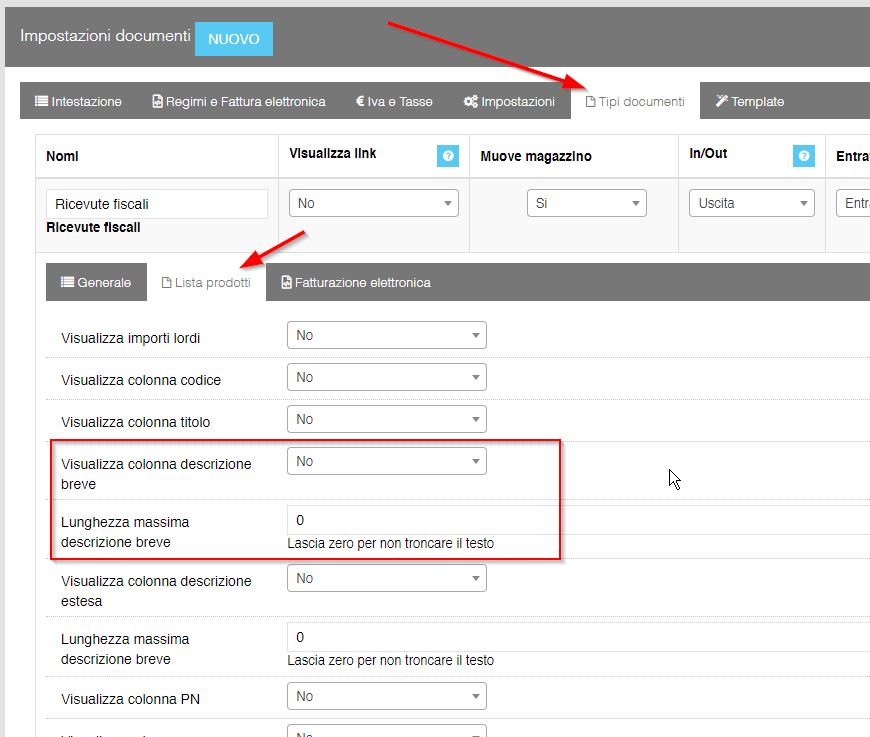Expand the In/Out Uscita dropdown
Image resolution: width=870 pixels, height=737 pixels.
[750, 203]
